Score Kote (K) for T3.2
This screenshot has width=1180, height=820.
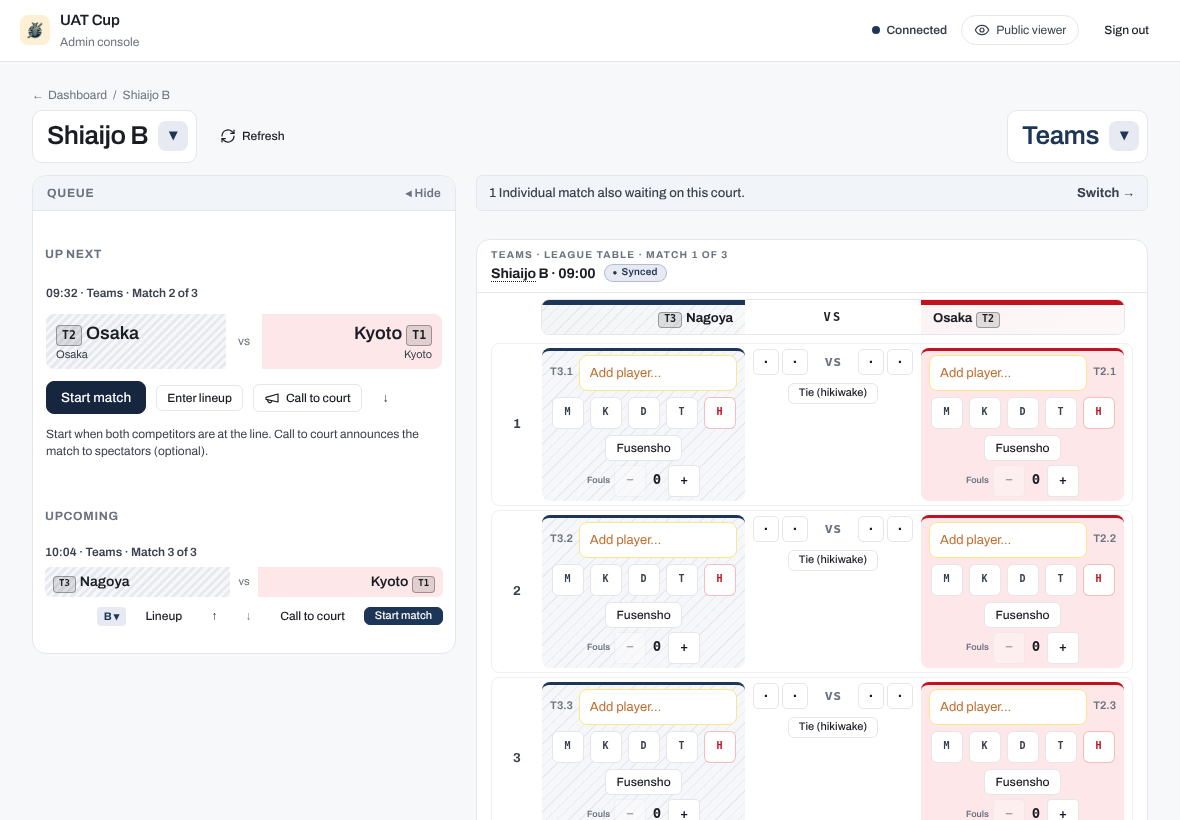point(605,579)
